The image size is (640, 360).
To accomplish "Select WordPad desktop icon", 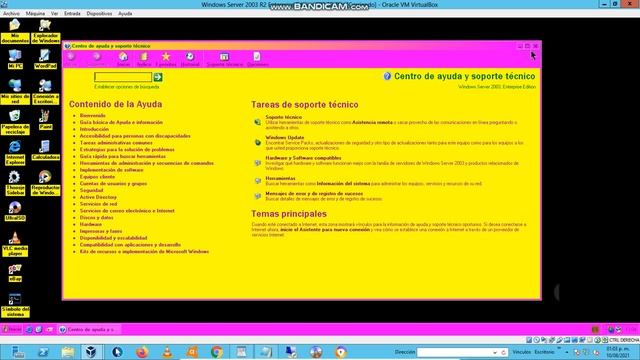I will coord(45,59).
